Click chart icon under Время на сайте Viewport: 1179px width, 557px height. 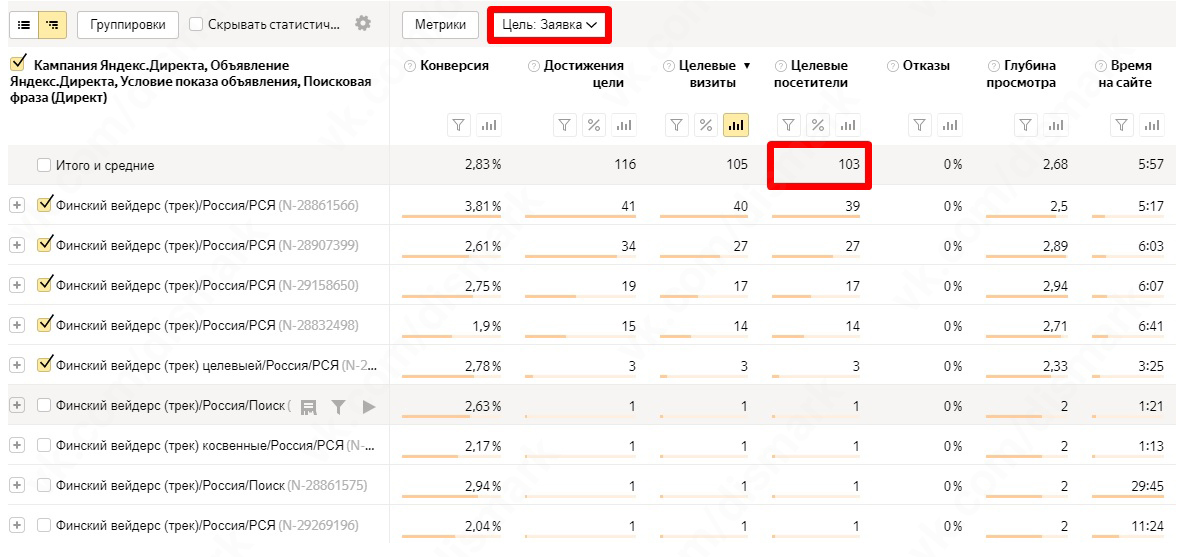(1153, 125)
